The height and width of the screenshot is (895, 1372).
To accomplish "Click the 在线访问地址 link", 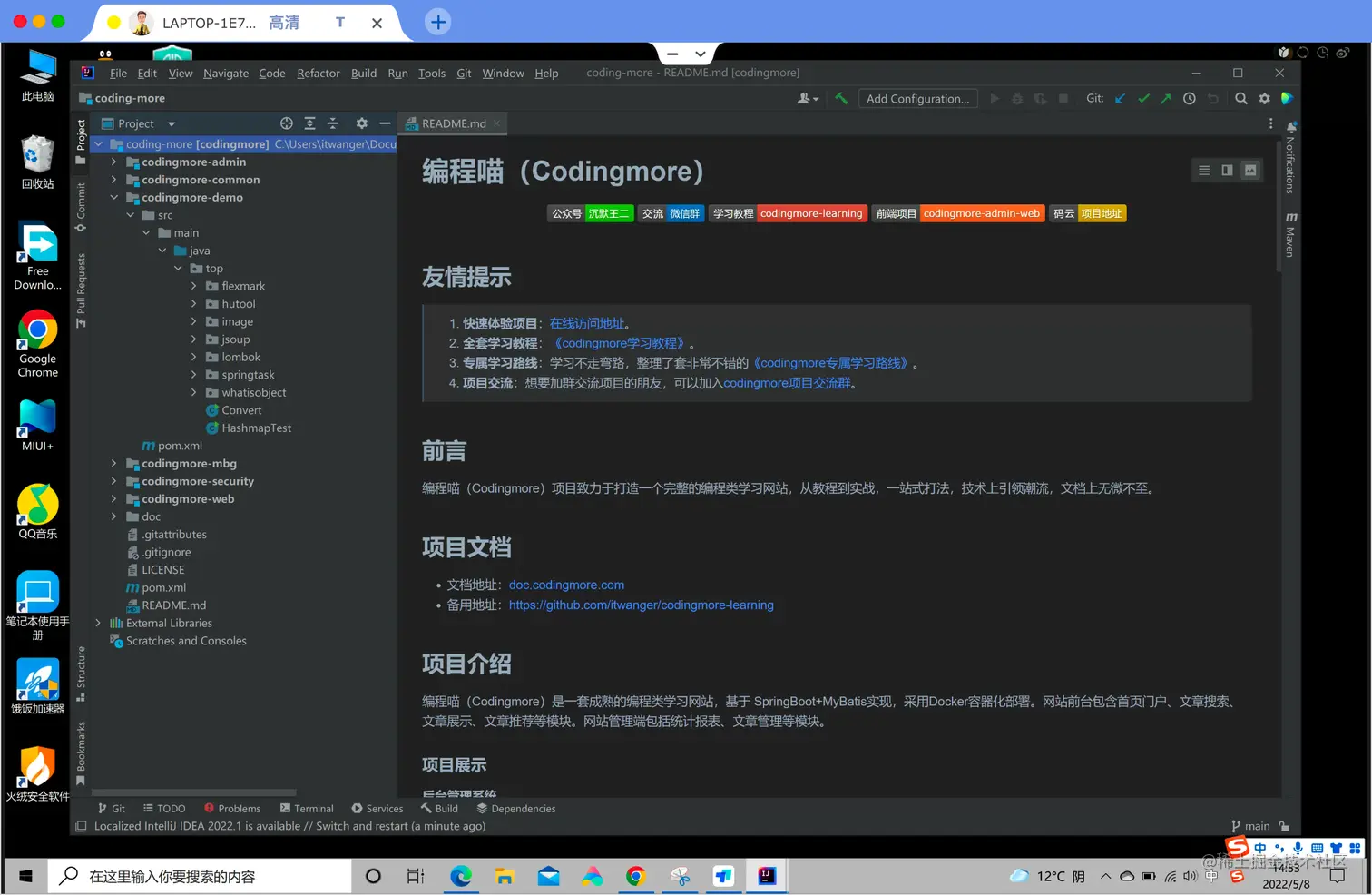I will pyautogui.click(x=587, y=324).
